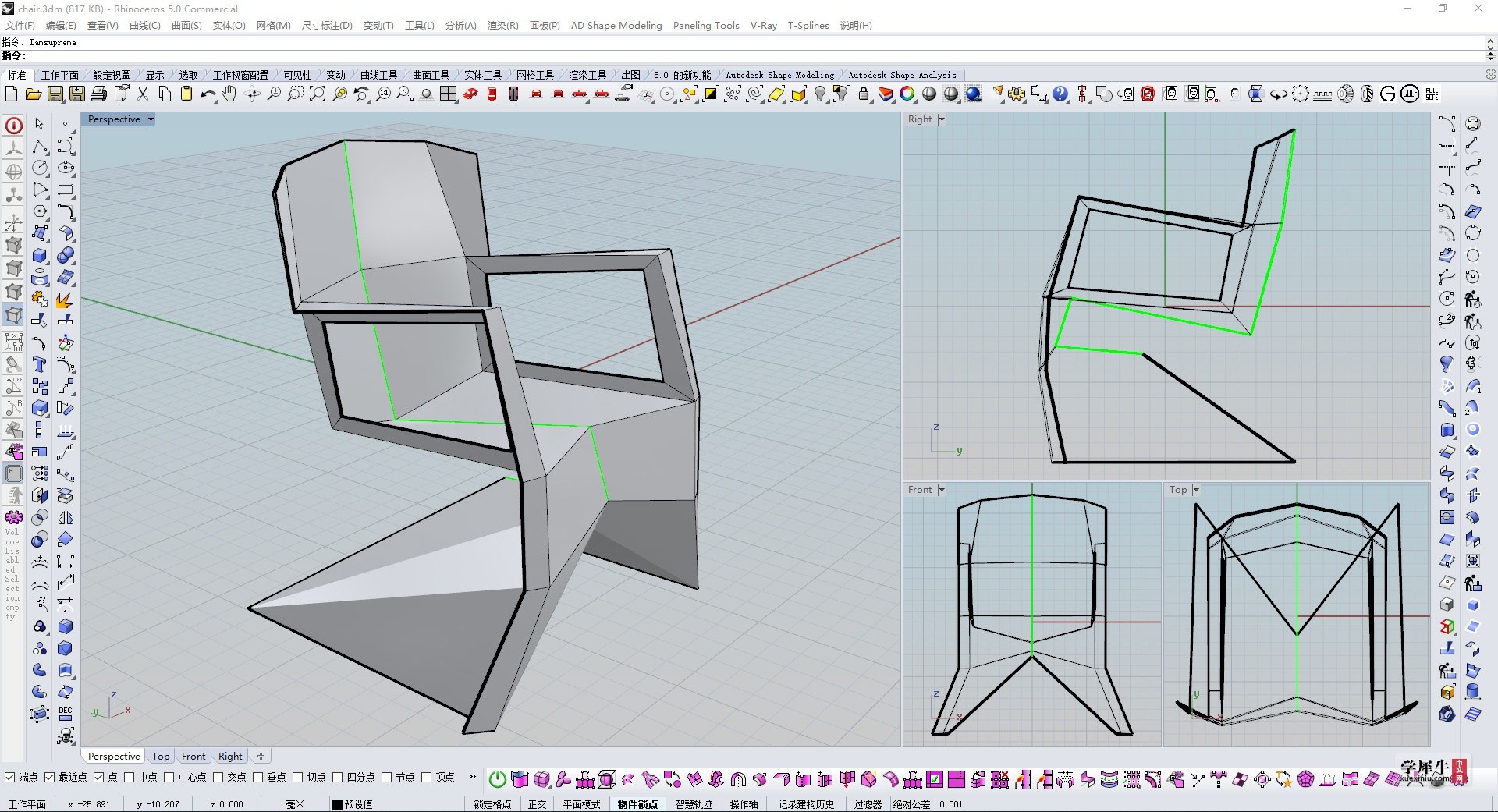Viewport: 1498px width, 812px height.
Task: Print using the printer icon
Action: 98,94
